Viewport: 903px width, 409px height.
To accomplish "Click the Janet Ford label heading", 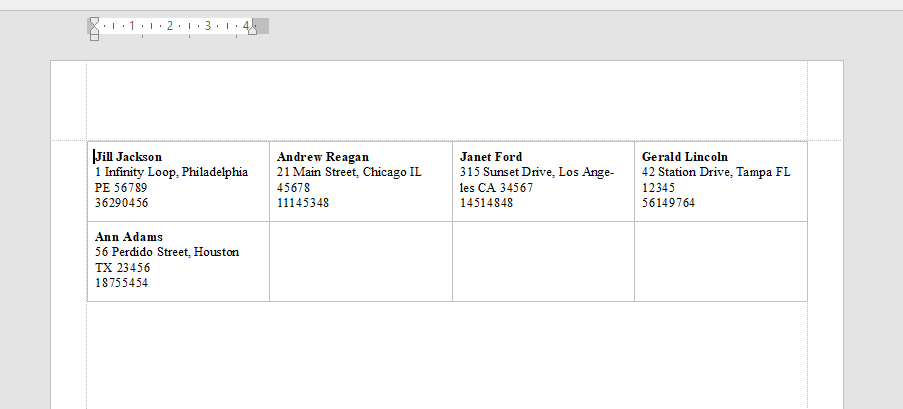I will pyautogui.click(x=491, y=157).
